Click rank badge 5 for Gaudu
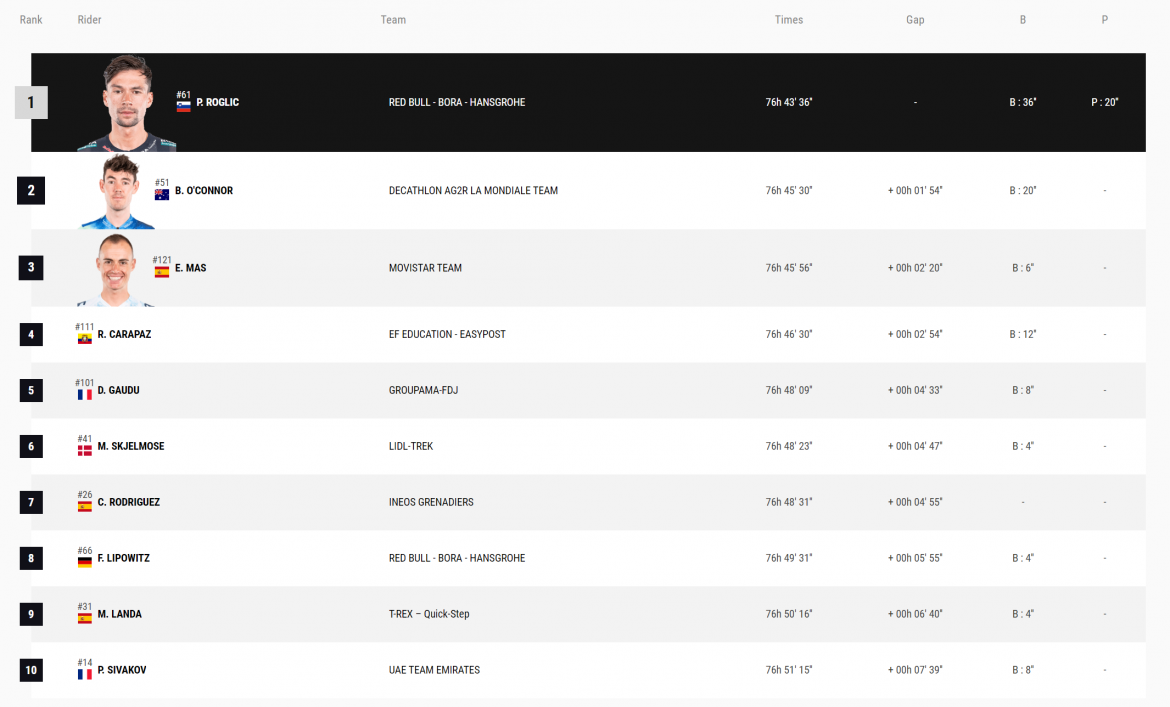Screen dimensions: 1170x707 coord(31,390)
